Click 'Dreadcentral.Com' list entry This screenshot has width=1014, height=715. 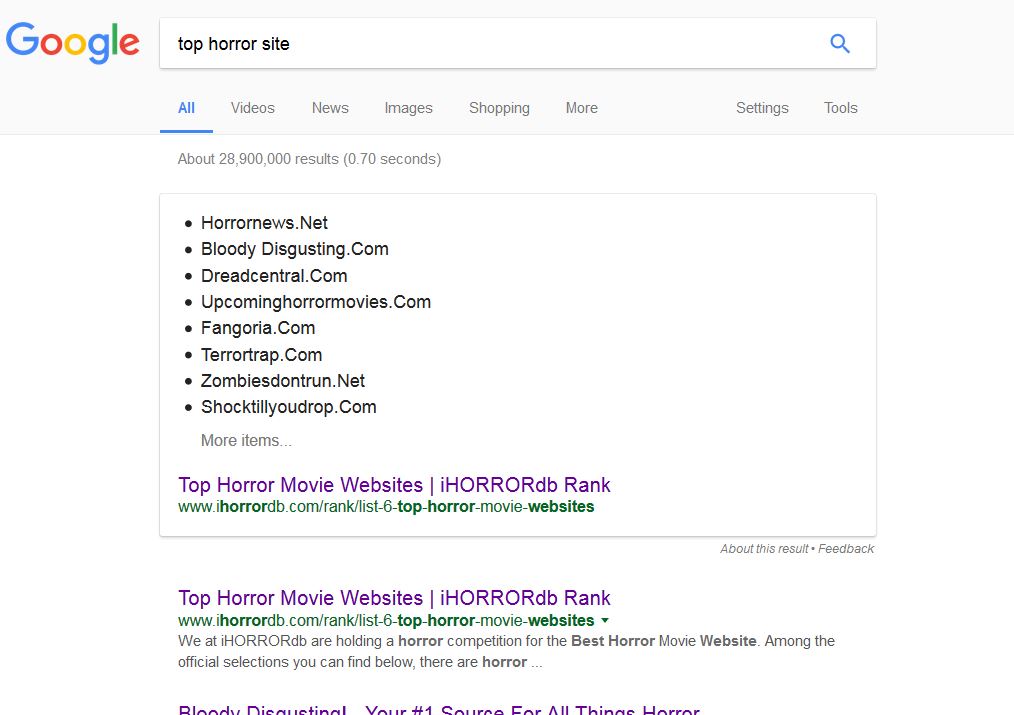[x=274, y=276]
